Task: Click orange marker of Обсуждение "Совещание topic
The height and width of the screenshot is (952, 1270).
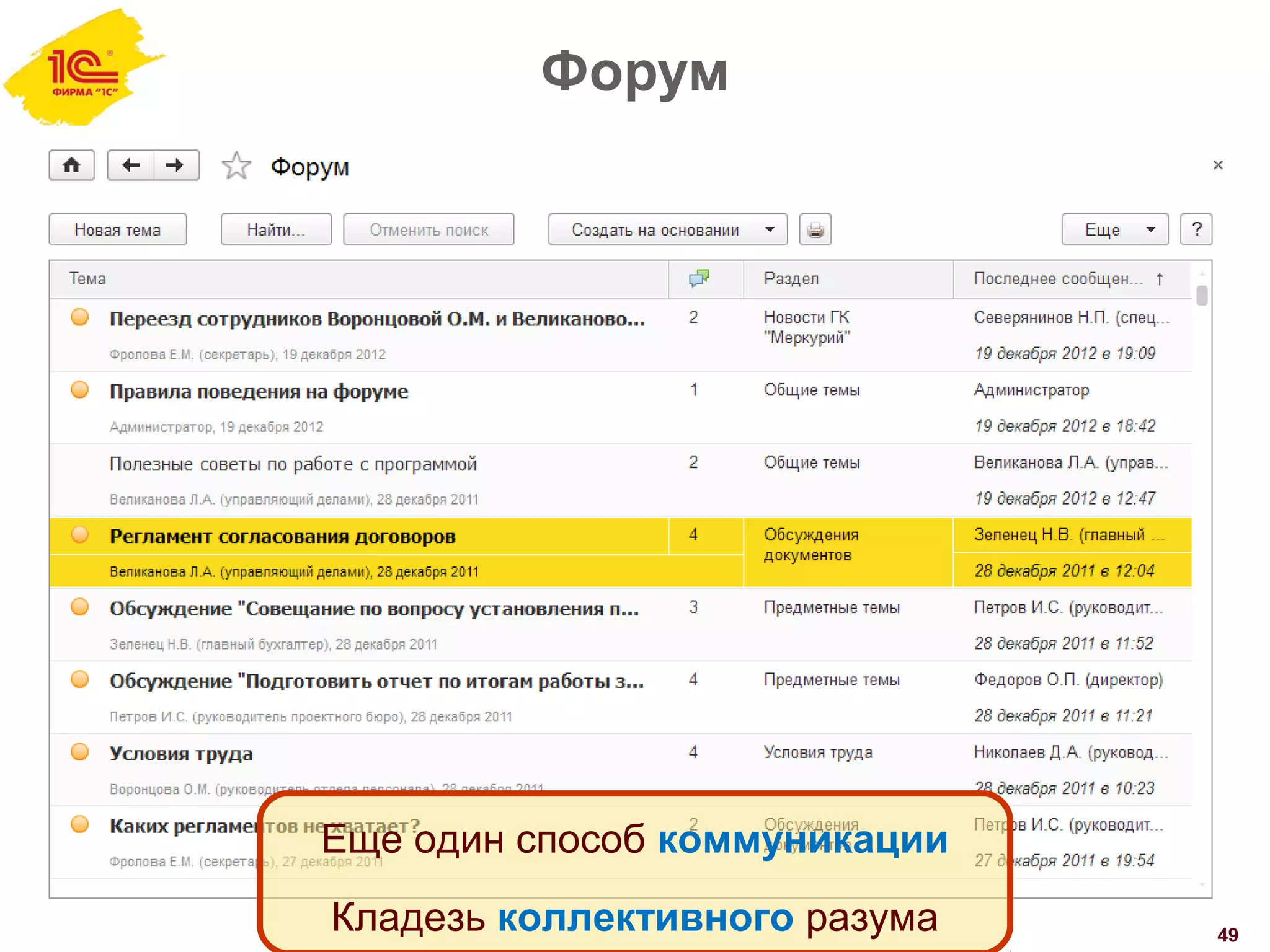Action: (x=79, y=607)
